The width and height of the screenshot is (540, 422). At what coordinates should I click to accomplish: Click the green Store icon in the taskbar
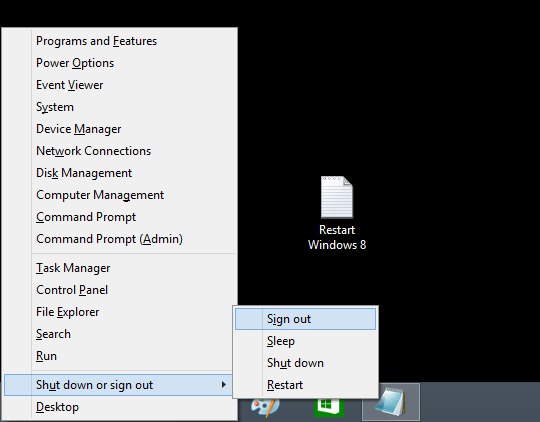(329, 408)
